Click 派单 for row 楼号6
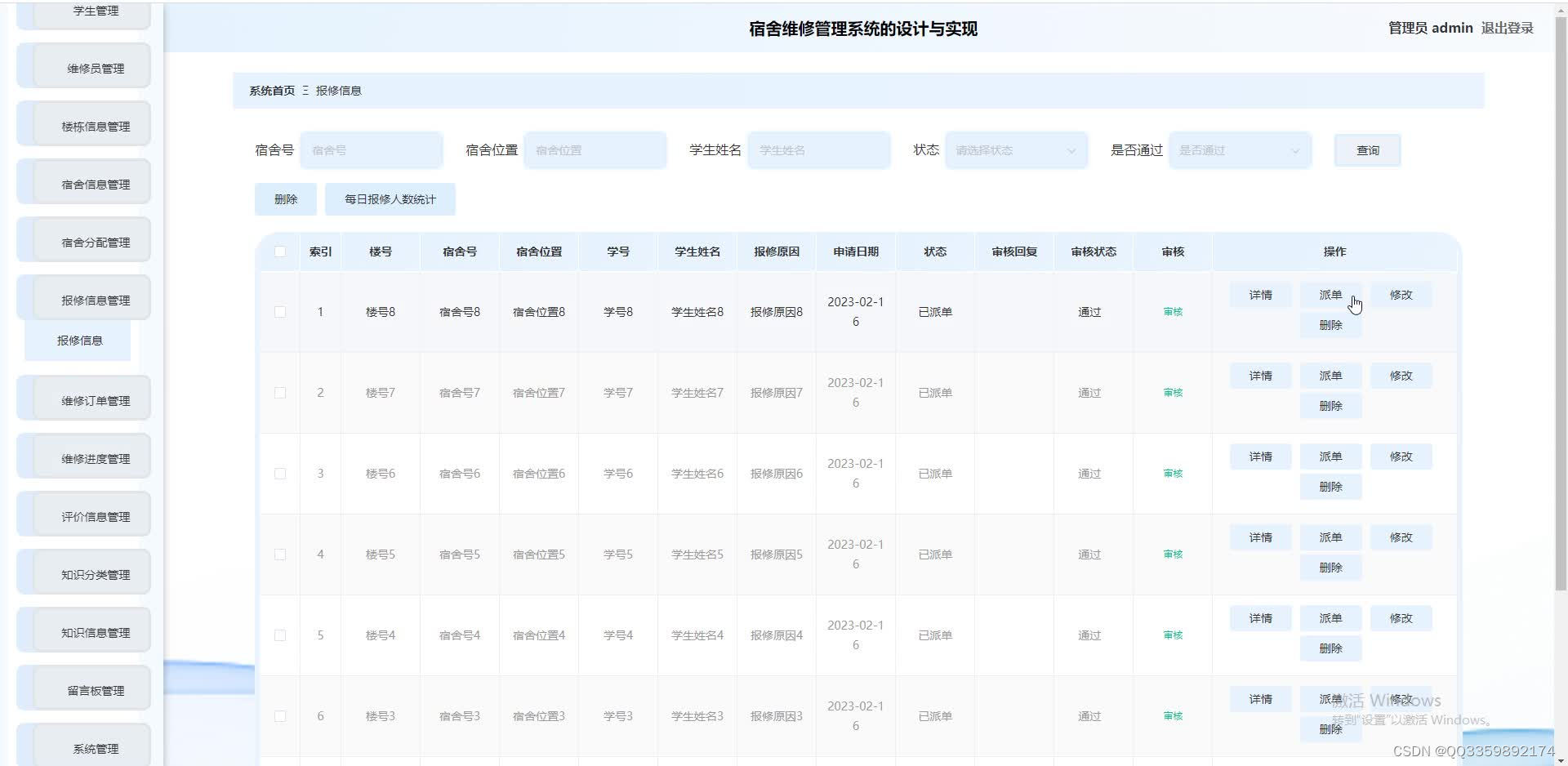The image size is (1568, 766). click(1330, 456)
